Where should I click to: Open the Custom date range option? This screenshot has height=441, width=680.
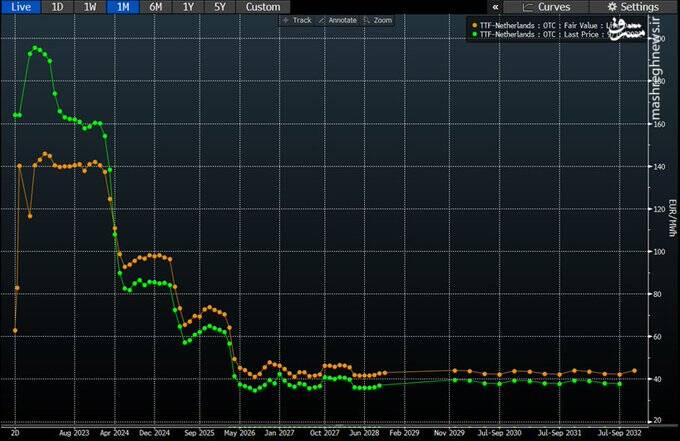262,7
